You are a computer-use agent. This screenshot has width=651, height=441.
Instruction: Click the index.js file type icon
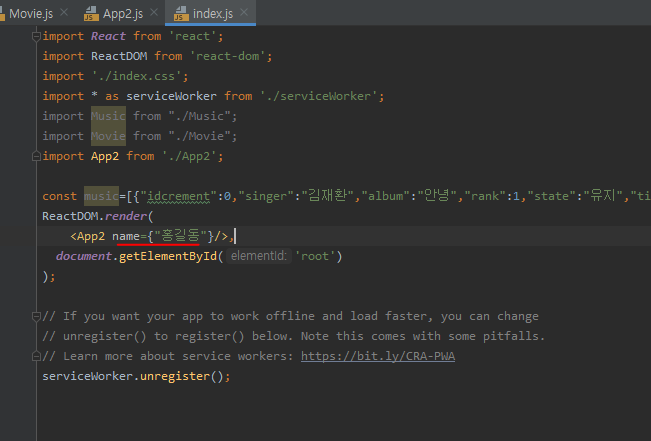pos(181,13)
